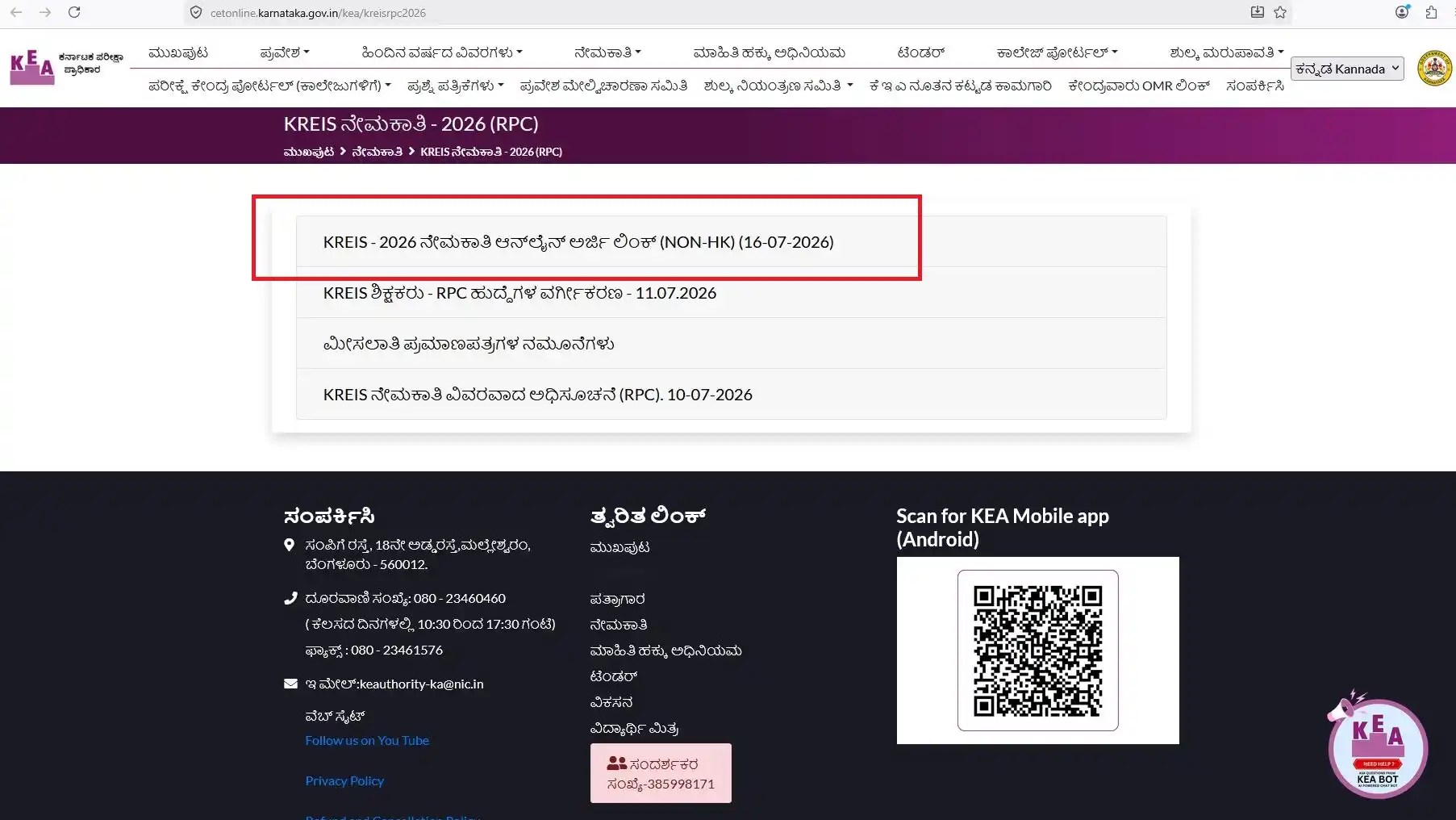Open the KEA Bot chat helper
Viewport: 1456px width, 820px height.
point(1378,747)
